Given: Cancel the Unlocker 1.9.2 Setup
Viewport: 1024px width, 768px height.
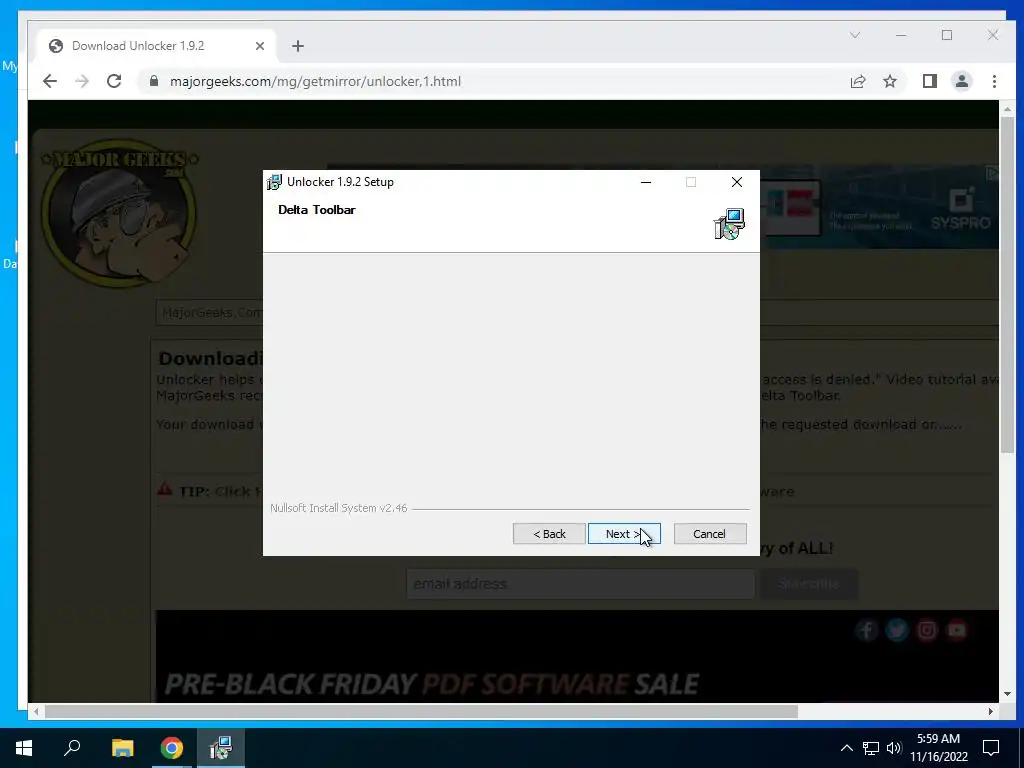Looking at the screenshot, I should 710,534.
